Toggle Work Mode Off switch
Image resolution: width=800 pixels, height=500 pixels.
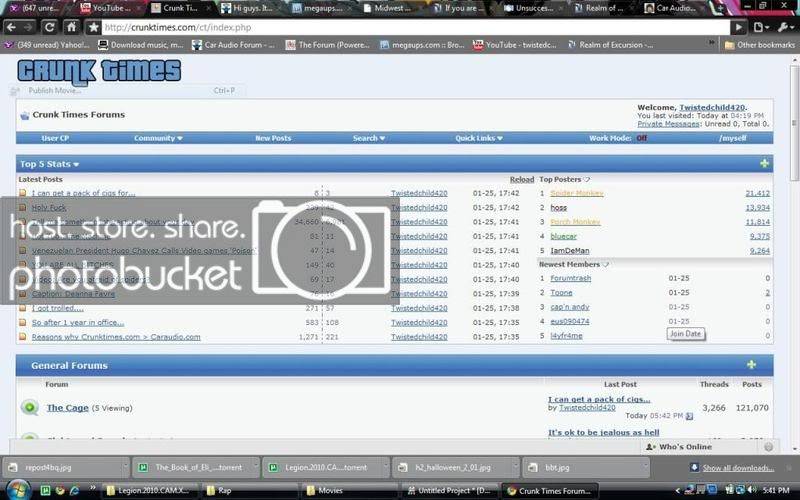click(x=641, y=138)
